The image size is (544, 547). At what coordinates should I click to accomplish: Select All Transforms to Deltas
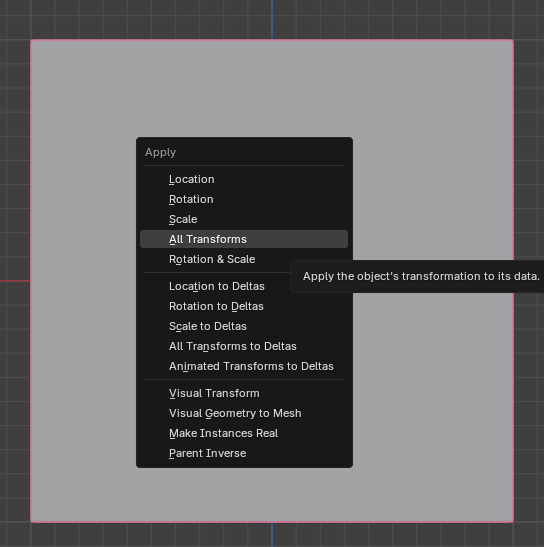[244, 346]
